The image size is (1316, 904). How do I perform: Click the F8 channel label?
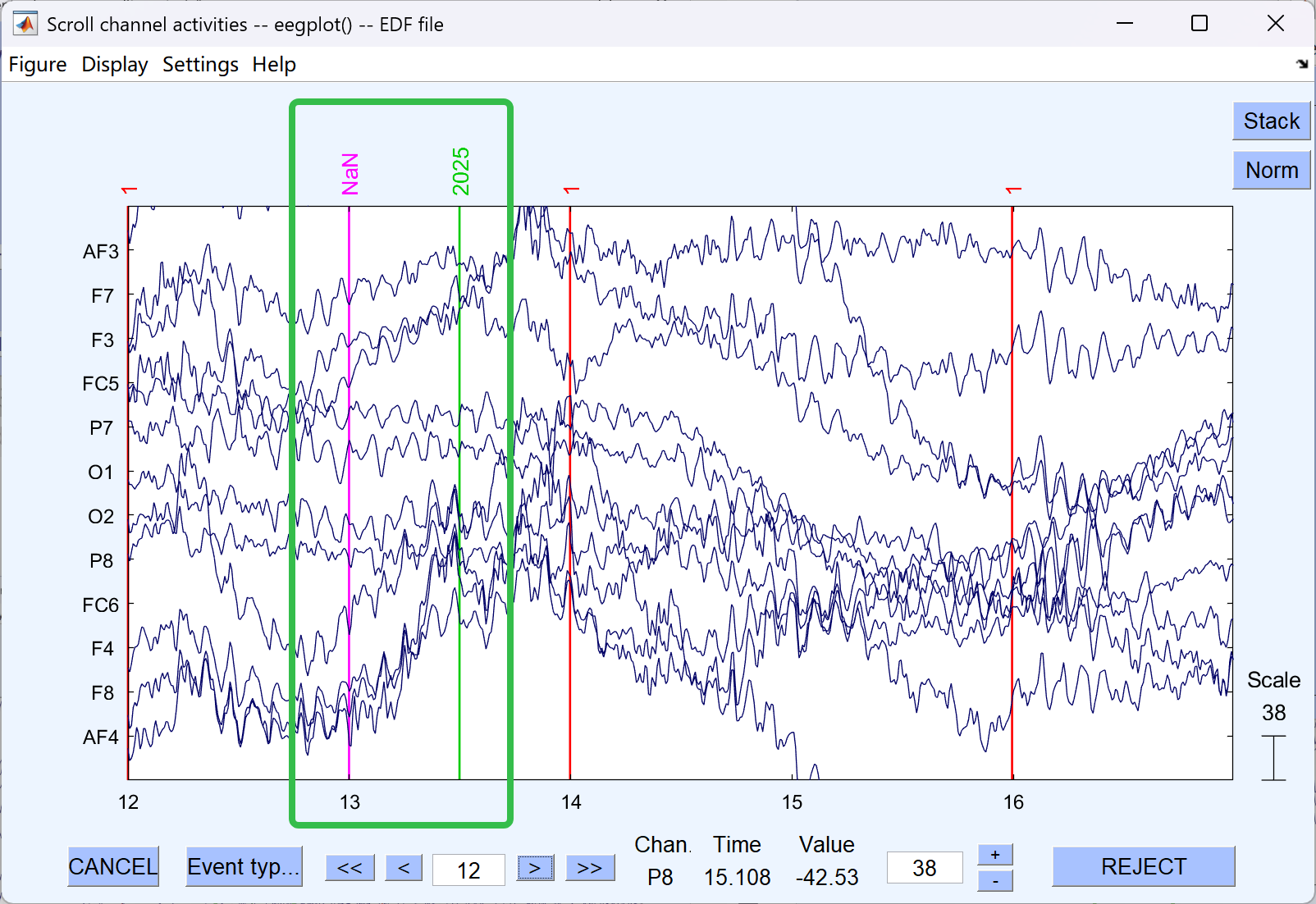[103, 693]
